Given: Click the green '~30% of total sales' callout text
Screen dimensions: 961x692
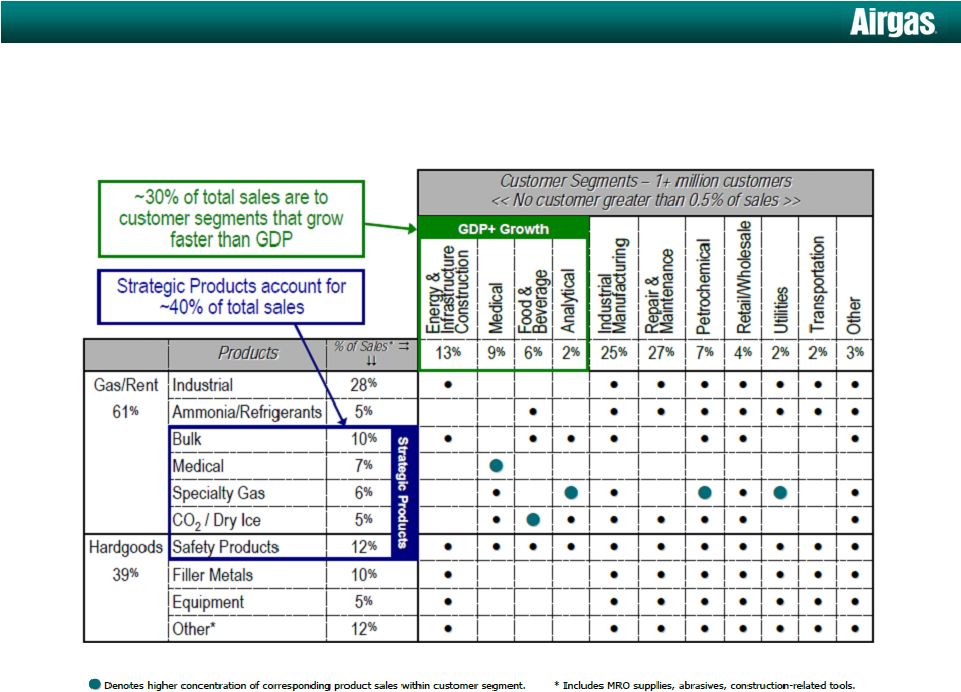Looking at the screenshot, I should [x=231, y=218].
